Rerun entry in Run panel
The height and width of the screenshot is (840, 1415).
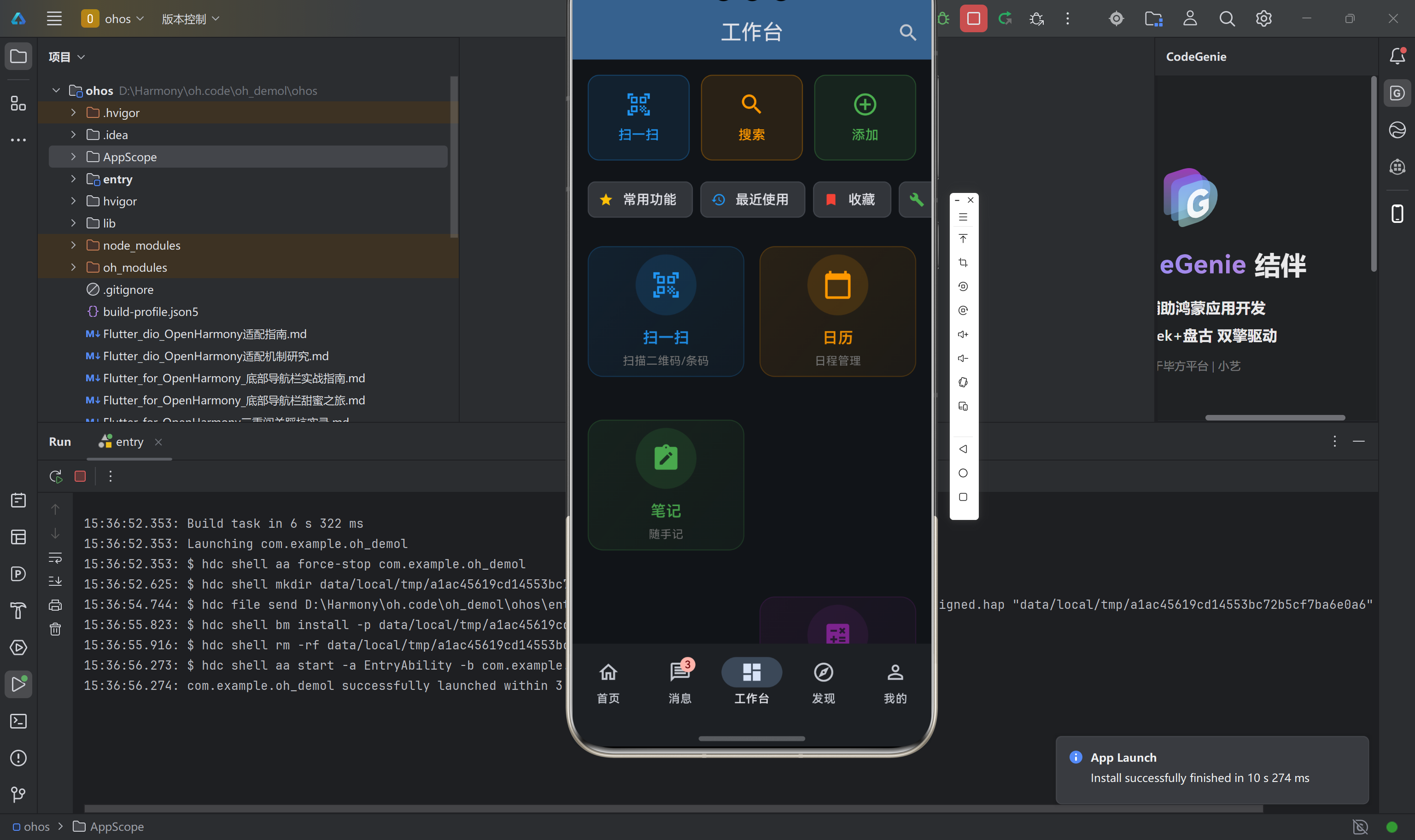[x=55, y=477]
